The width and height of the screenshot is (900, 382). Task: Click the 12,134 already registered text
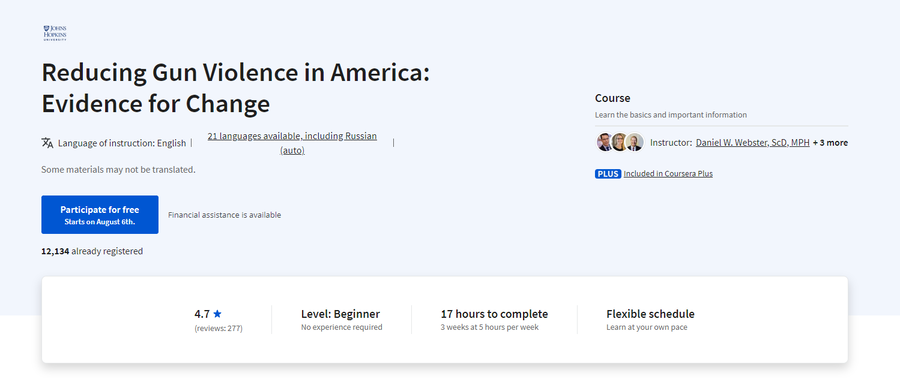(92, 251)
